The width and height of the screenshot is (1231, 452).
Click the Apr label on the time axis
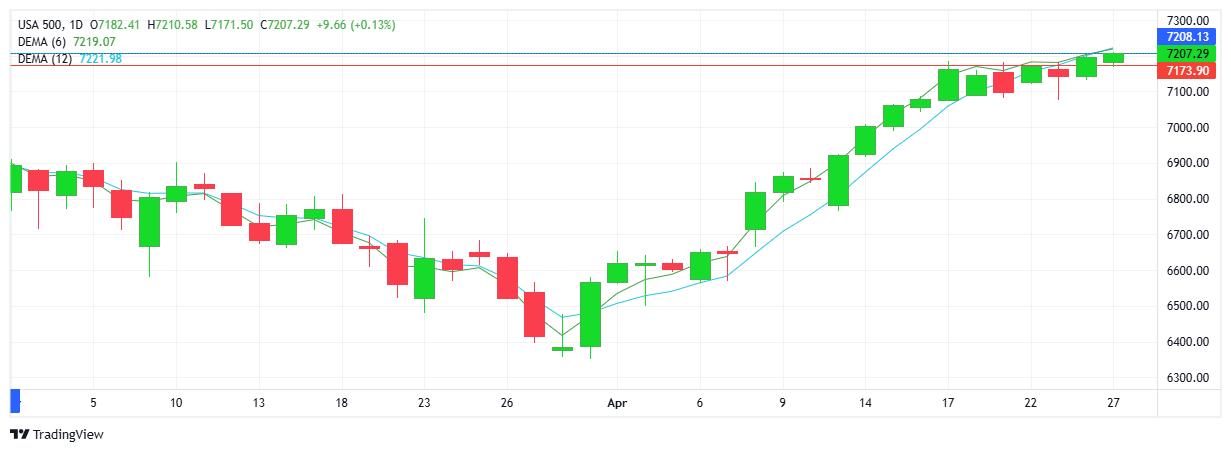(617, 404)
